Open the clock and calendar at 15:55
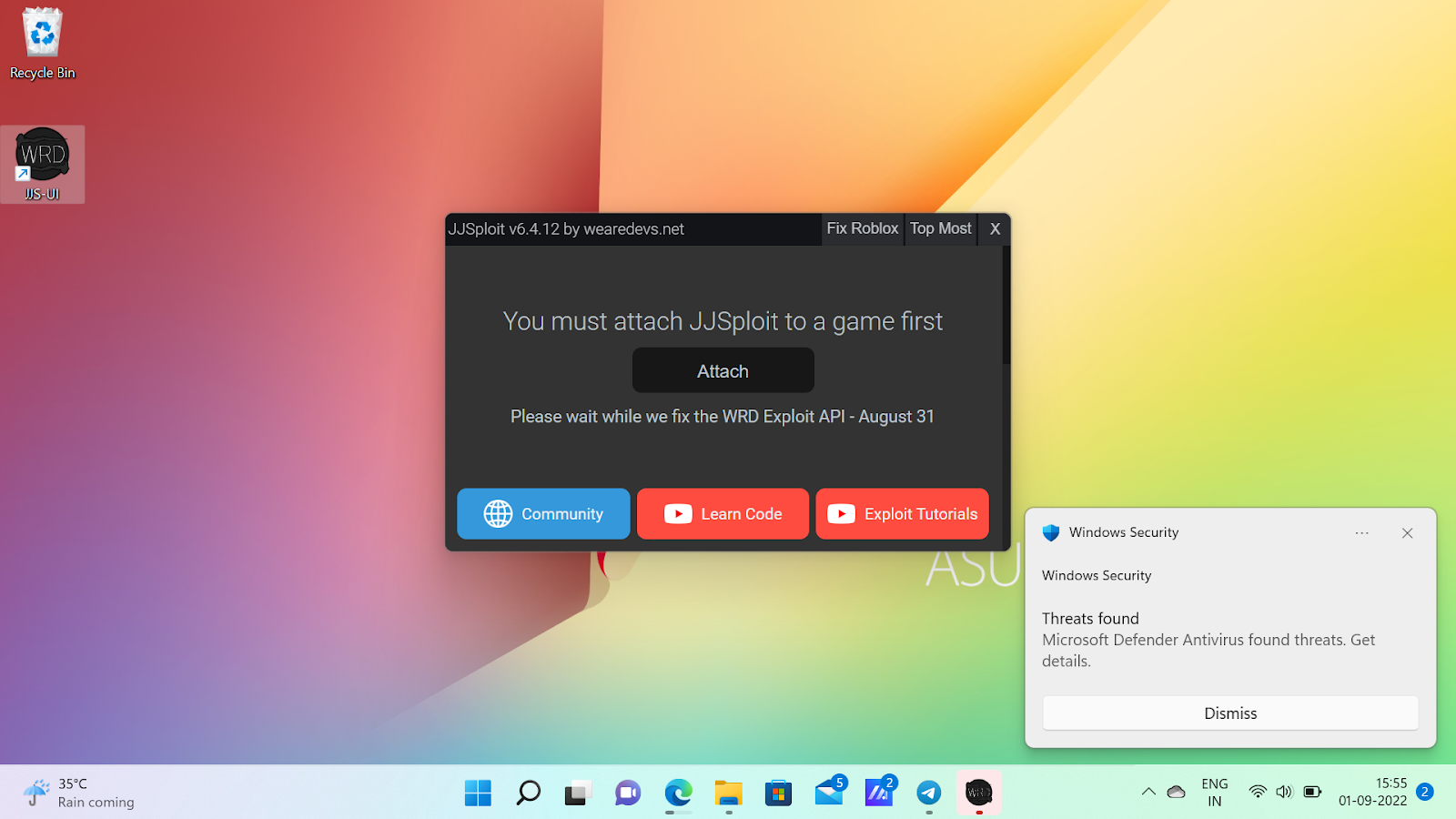 click(1373, 792)
